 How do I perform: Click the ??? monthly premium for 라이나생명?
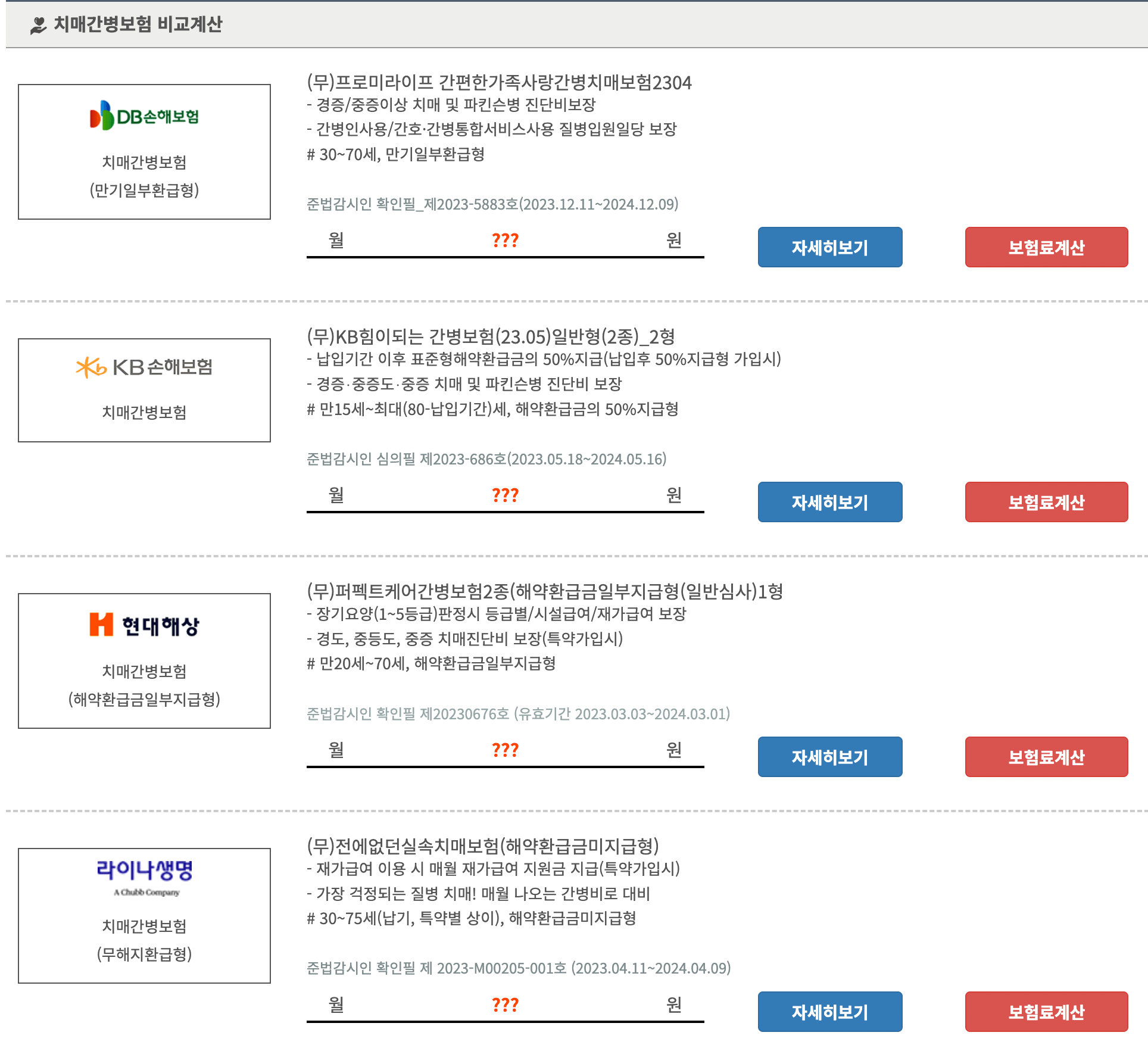click(x=505, y=1005)
